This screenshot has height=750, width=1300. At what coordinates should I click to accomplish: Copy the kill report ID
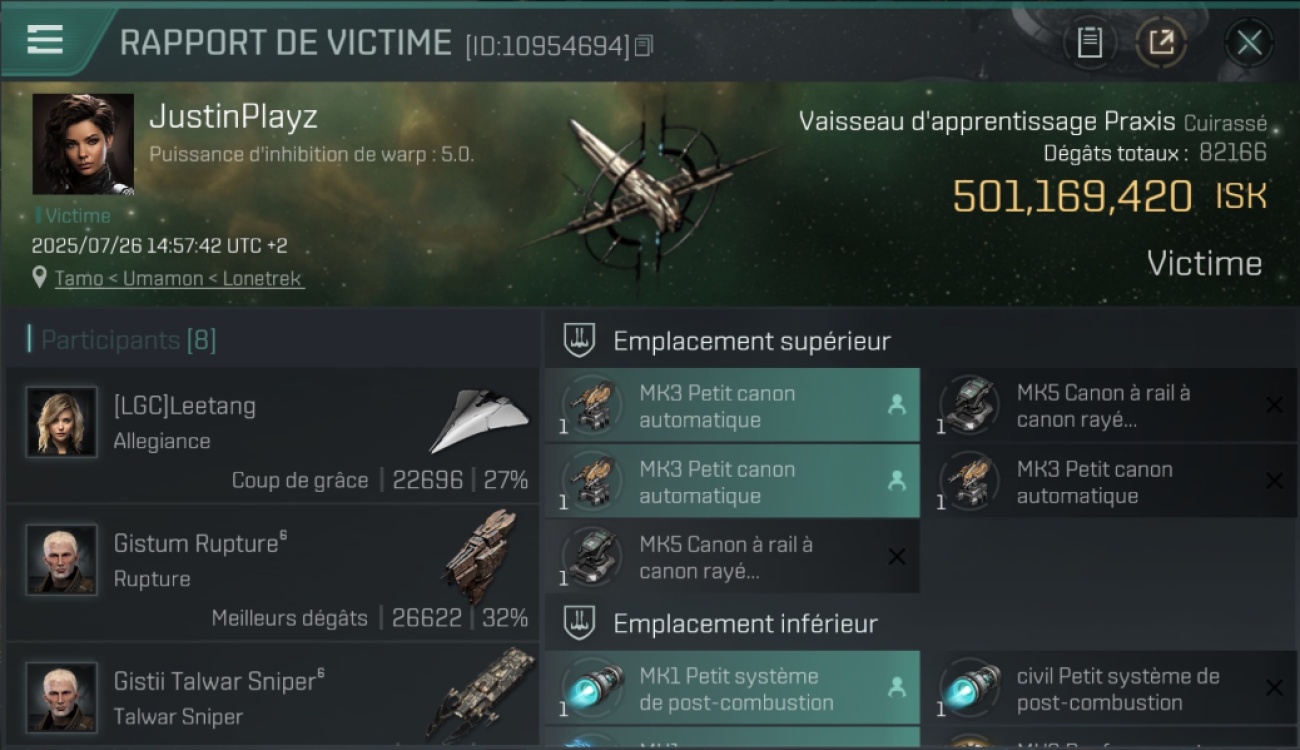pyautogui.click(x=644, y=45)
